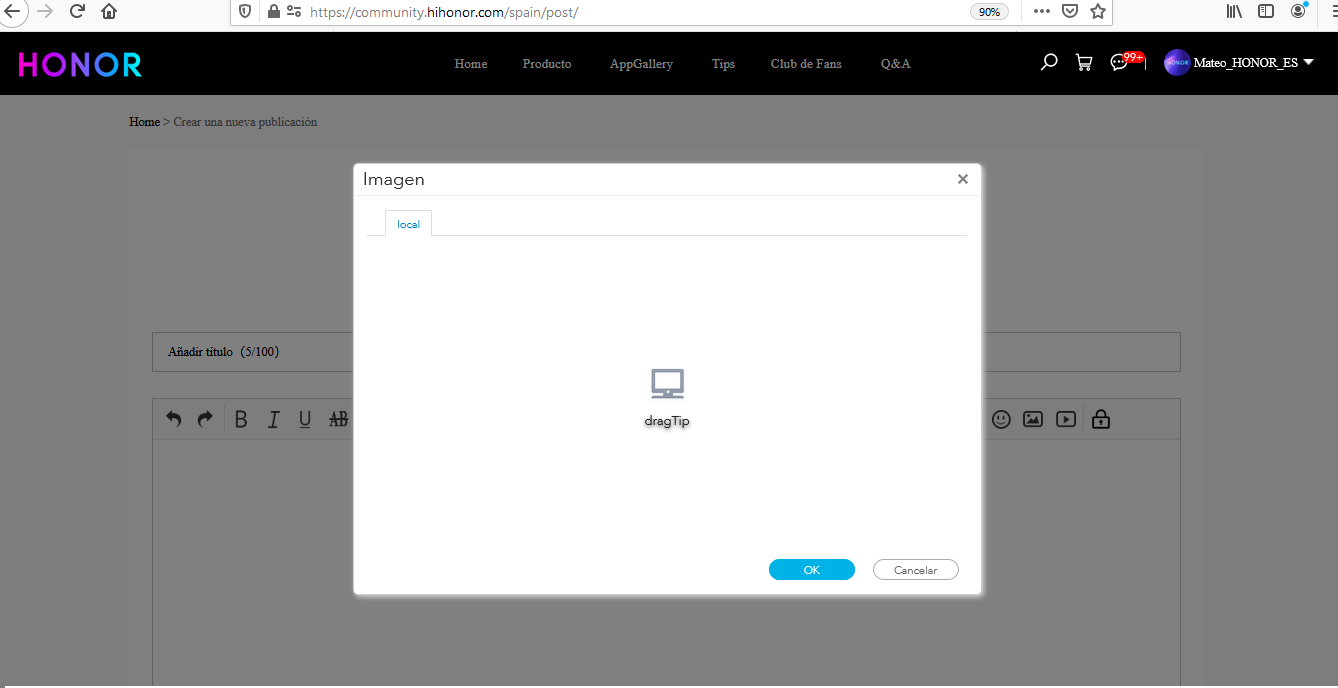Open the emoji picker in the editor toolbar
The width and height of the screenshot is (1338, 688).
click(x=1001, y=419)
